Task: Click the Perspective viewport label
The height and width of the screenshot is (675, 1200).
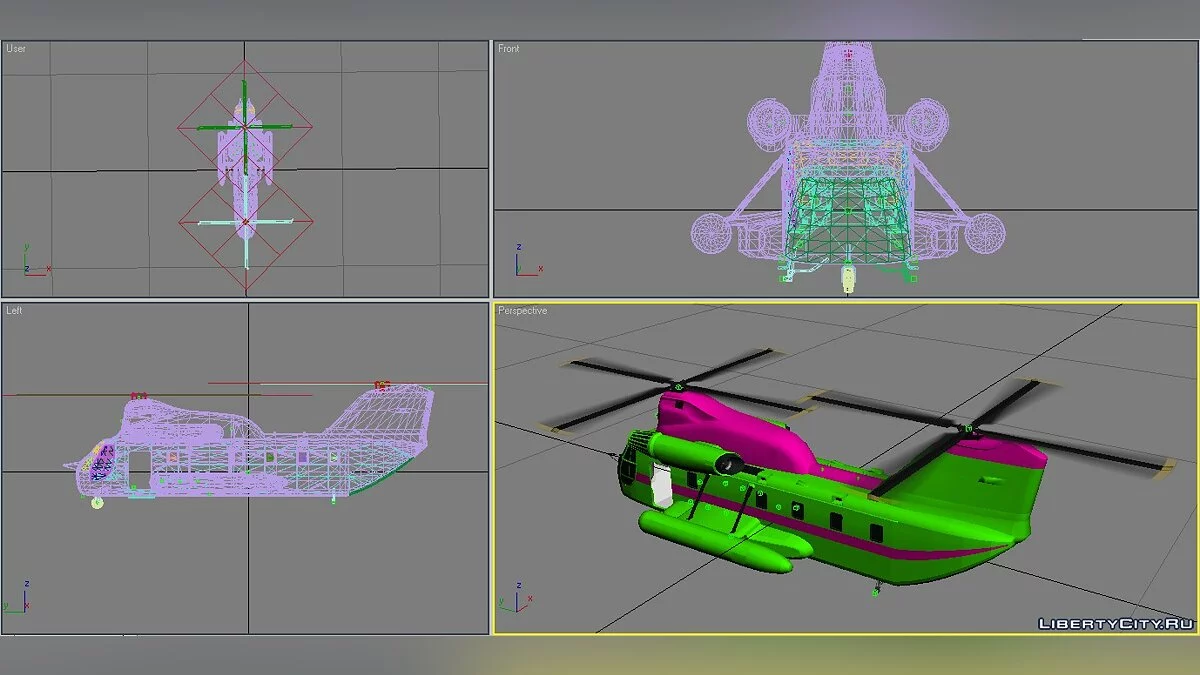Action: pos(522,310)
